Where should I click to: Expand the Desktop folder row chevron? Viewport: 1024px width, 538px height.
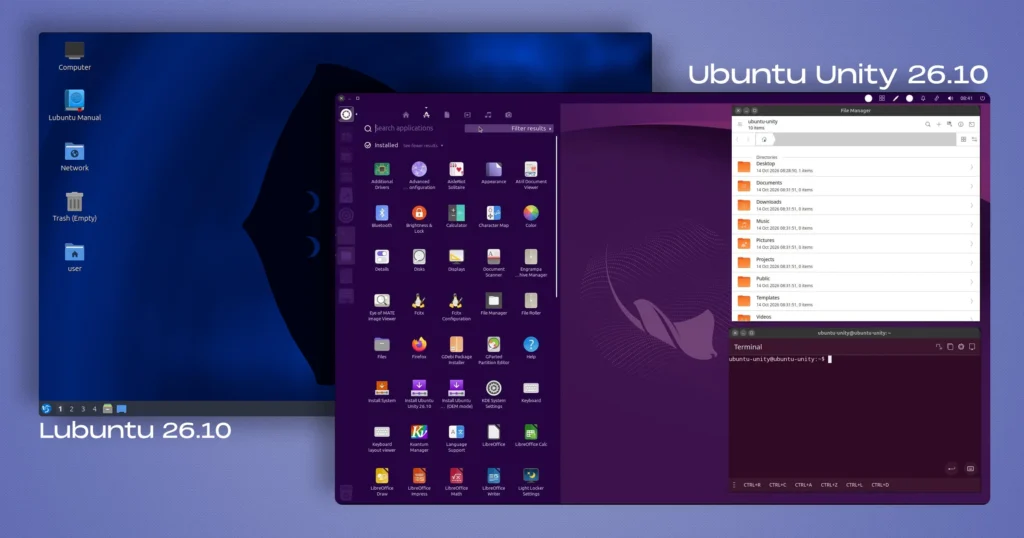pos(972,167)
